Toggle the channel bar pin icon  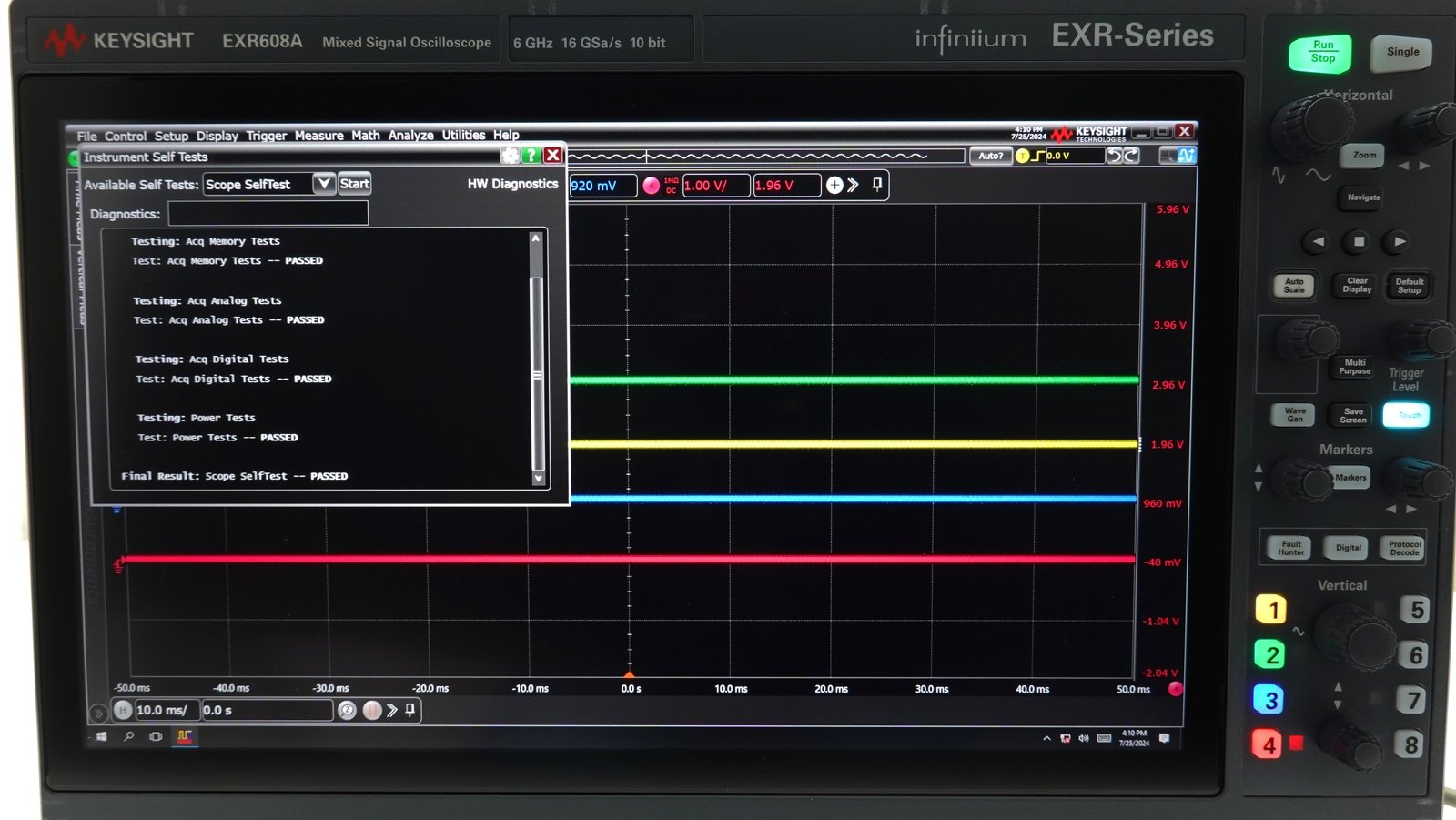(877, 185)
